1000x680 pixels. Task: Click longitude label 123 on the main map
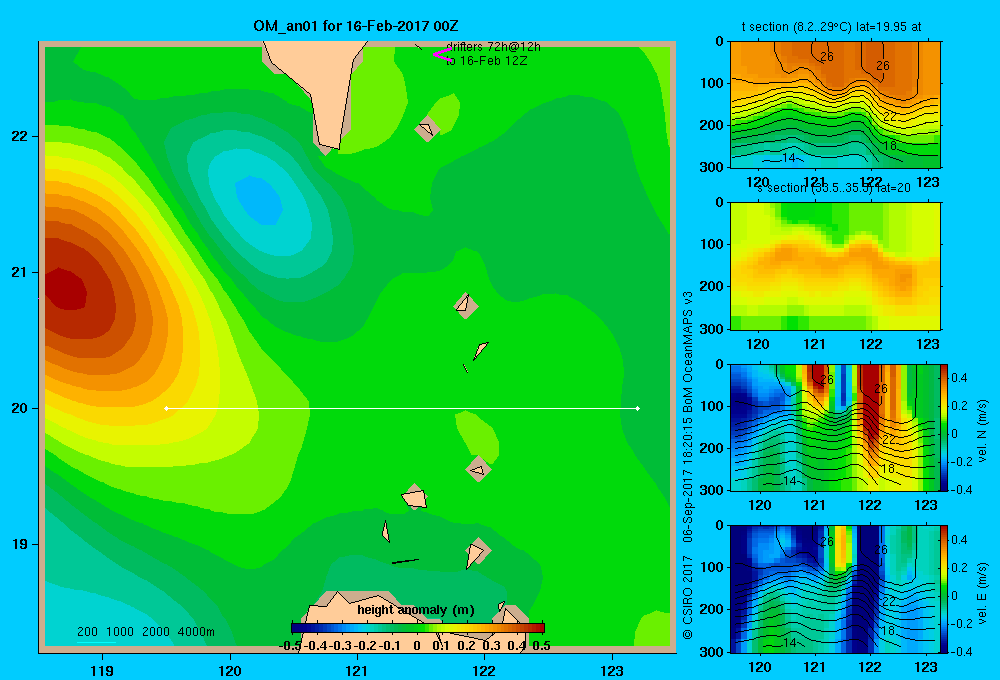coord(612,671)
